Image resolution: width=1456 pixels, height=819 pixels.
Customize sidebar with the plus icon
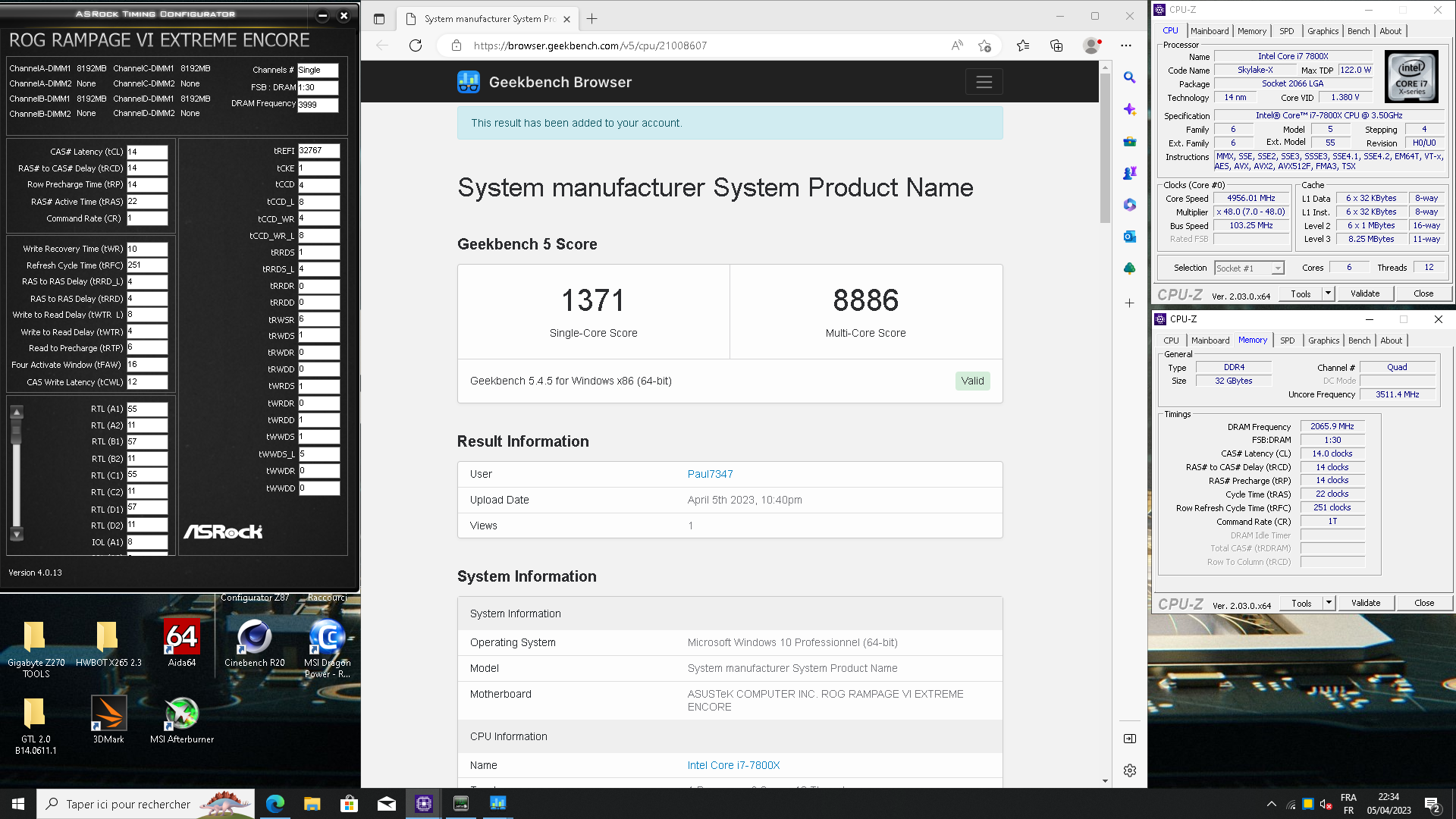[1129, 303]
